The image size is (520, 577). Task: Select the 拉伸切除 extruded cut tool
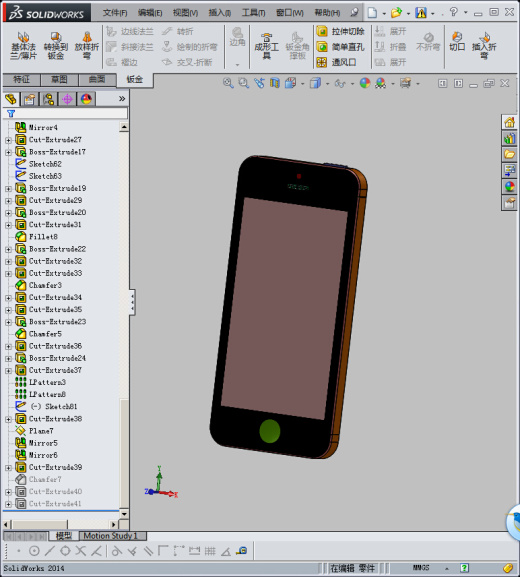tap(340, 32)
